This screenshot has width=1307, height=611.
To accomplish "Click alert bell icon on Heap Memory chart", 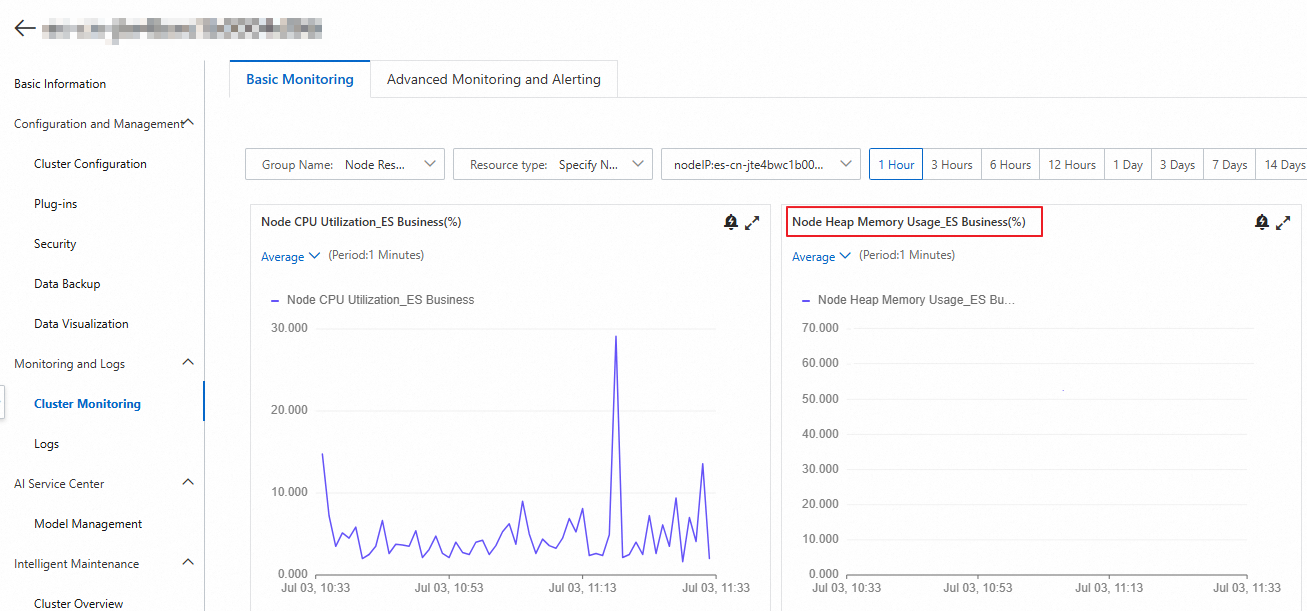I will coord(1261,222).
